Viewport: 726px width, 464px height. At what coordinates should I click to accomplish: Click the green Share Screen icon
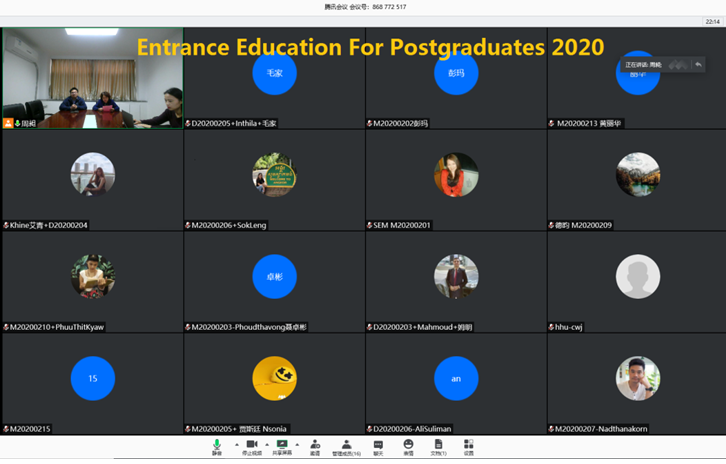pyautogui.click(x=283, y=446)
